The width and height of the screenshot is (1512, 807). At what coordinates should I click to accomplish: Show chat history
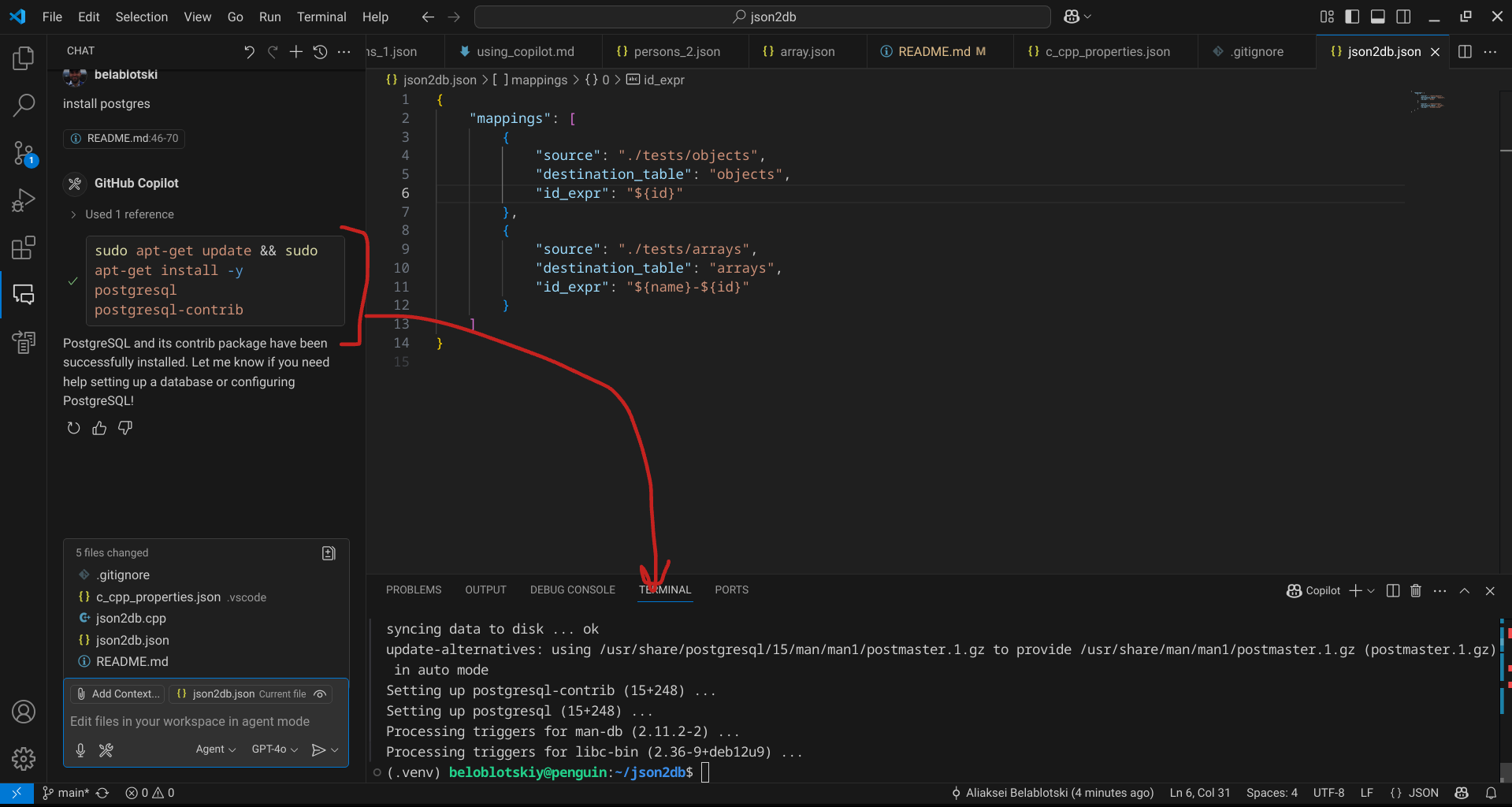[320, 51]
